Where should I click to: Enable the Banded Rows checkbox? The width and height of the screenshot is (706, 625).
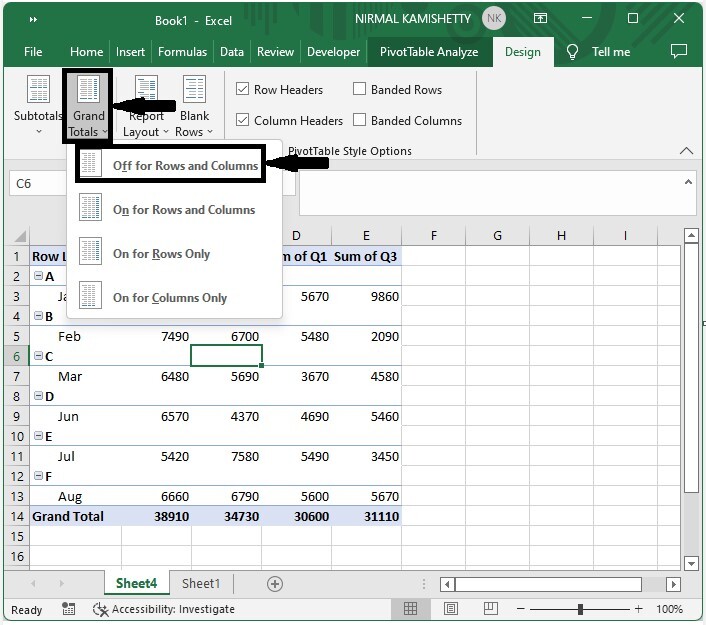tap(359, 89)
